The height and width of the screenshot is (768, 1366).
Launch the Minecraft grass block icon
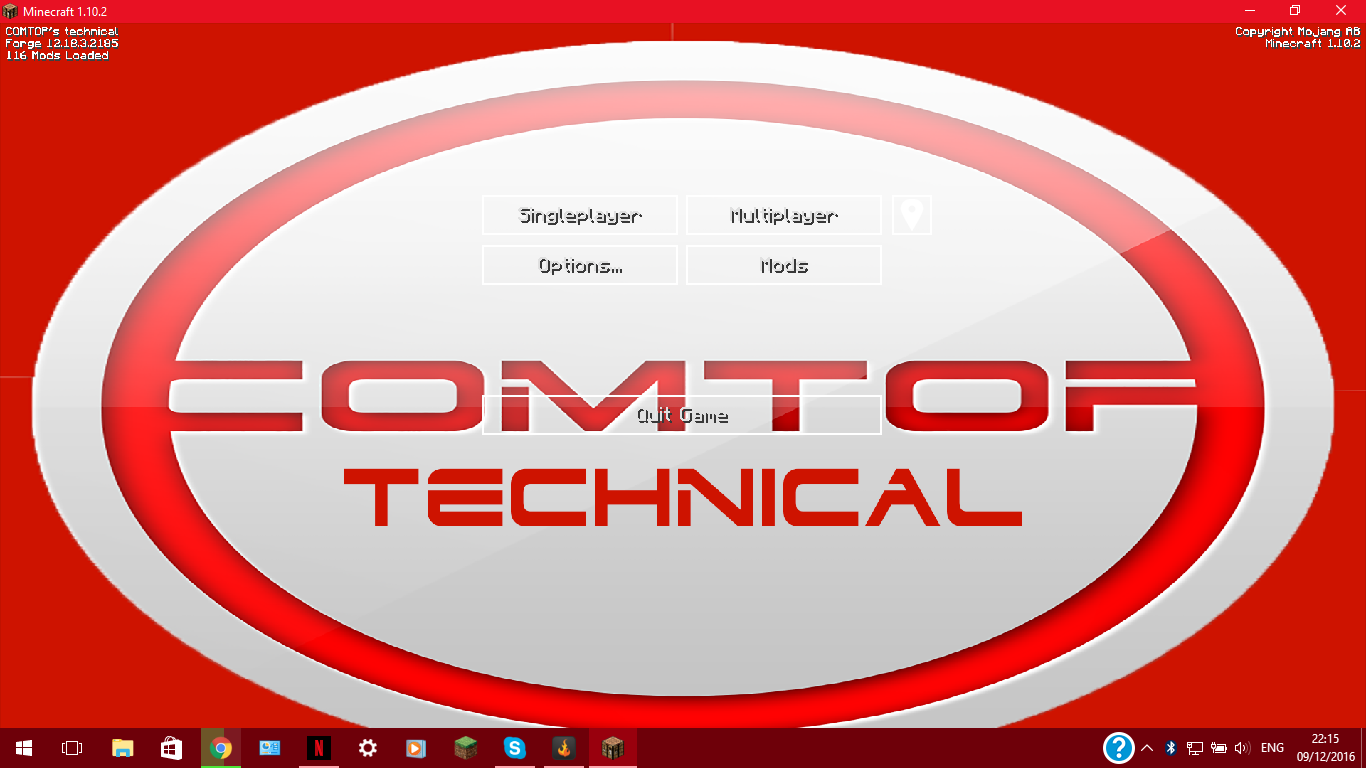pos(465,748)
